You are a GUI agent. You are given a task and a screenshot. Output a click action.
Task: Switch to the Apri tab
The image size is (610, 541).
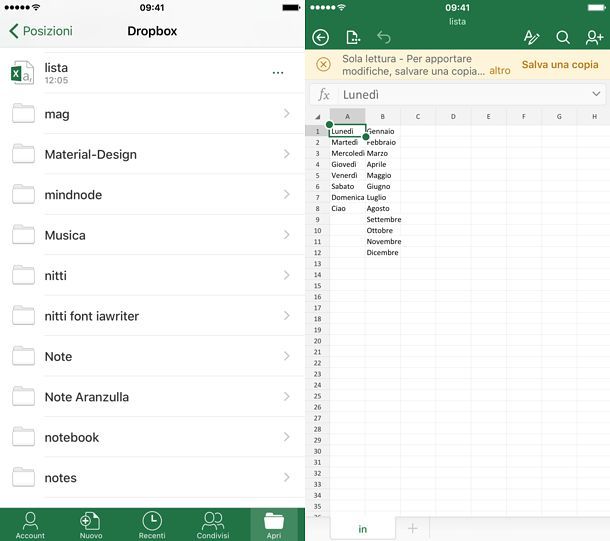point(274,525)
